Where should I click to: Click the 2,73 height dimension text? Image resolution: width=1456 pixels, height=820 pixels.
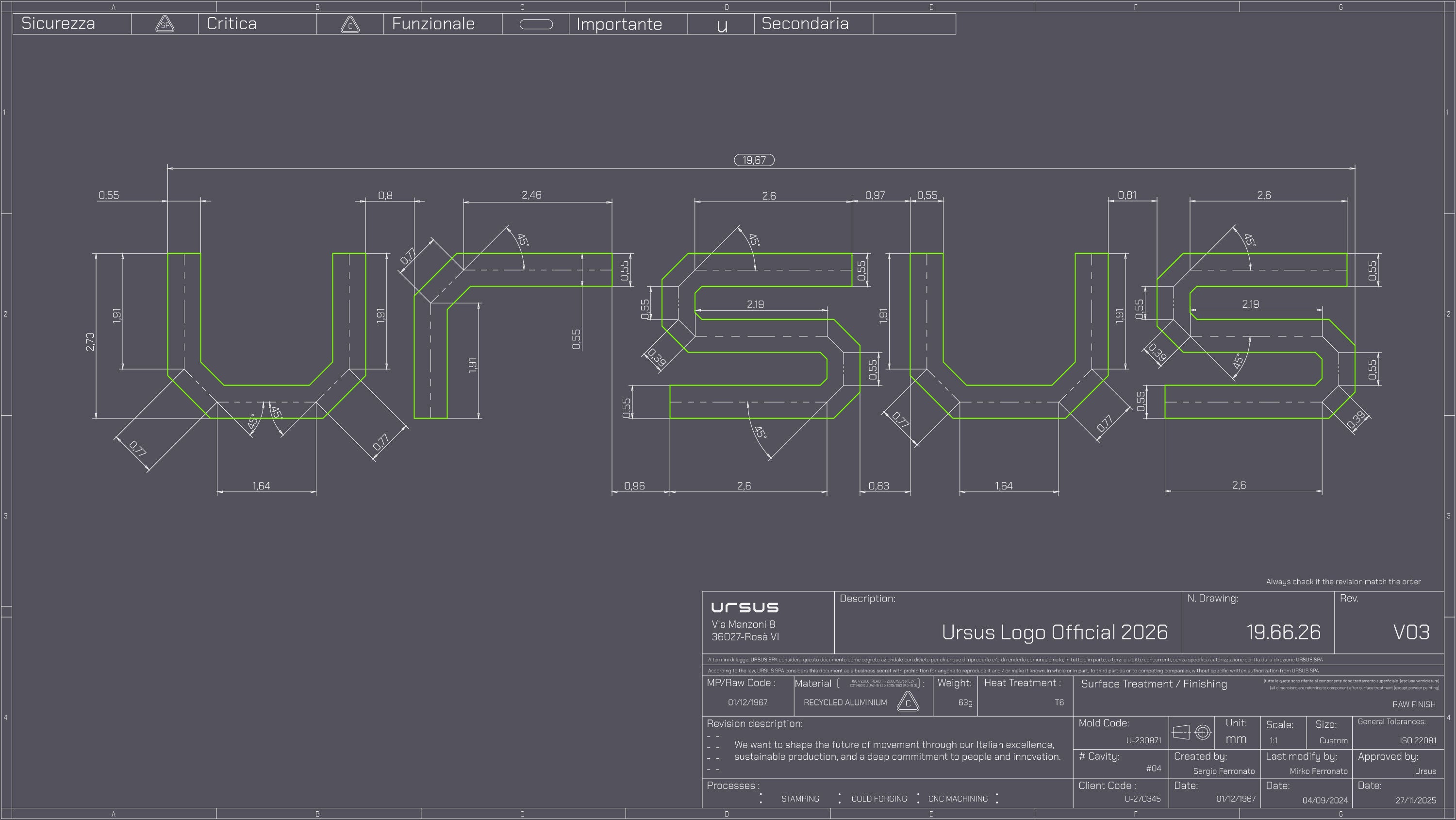(90, 342)
